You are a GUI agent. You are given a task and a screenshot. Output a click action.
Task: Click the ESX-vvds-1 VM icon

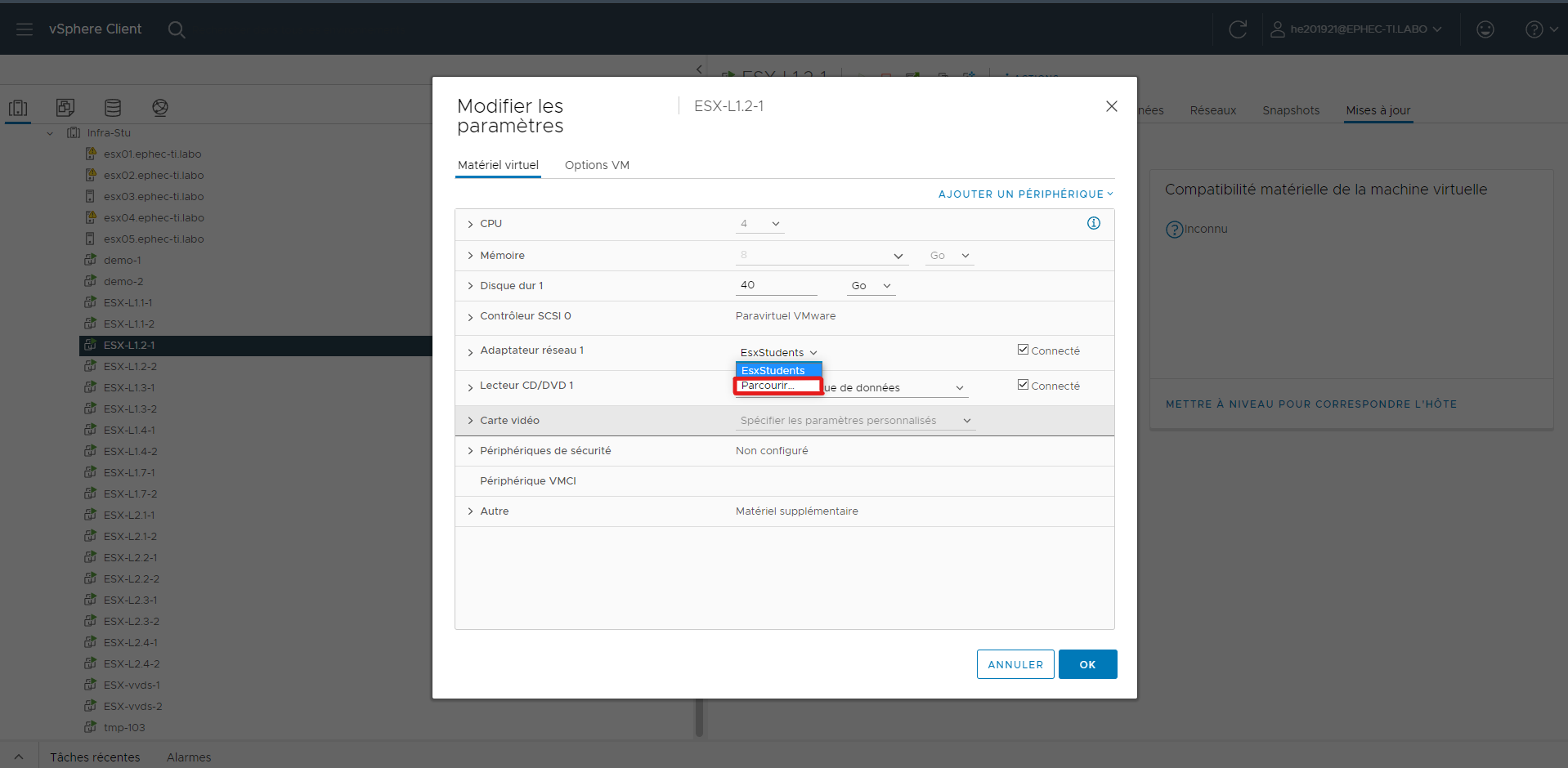(91, 685)
